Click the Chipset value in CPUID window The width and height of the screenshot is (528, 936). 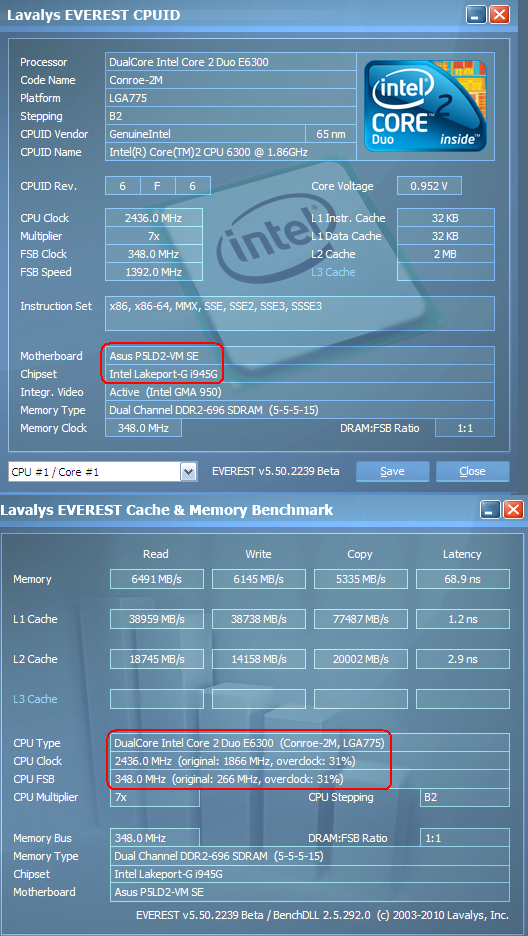299,374
